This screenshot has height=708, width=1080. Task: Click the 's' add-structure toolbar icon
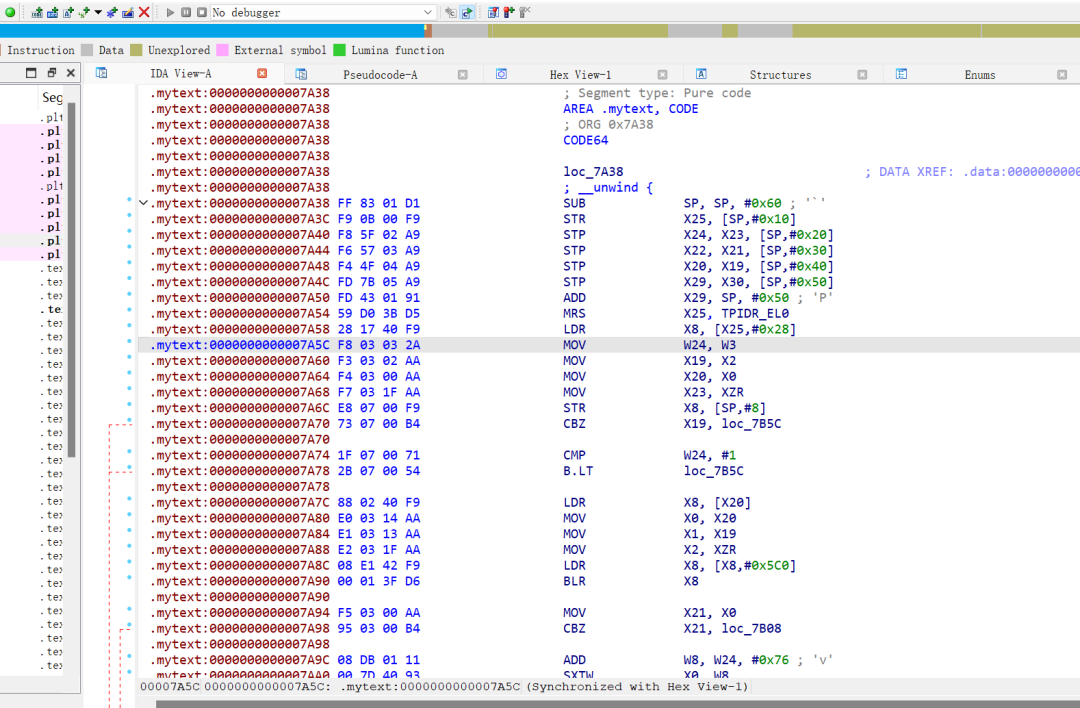[84, 12]
